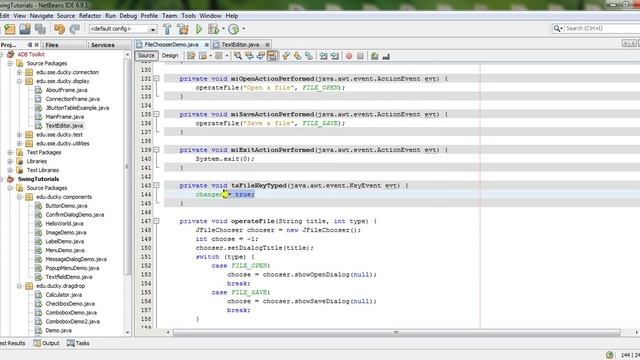Select PopupMenuDemo.java in project tree
The width and height of the screenshot is (640, 360).
72,268
